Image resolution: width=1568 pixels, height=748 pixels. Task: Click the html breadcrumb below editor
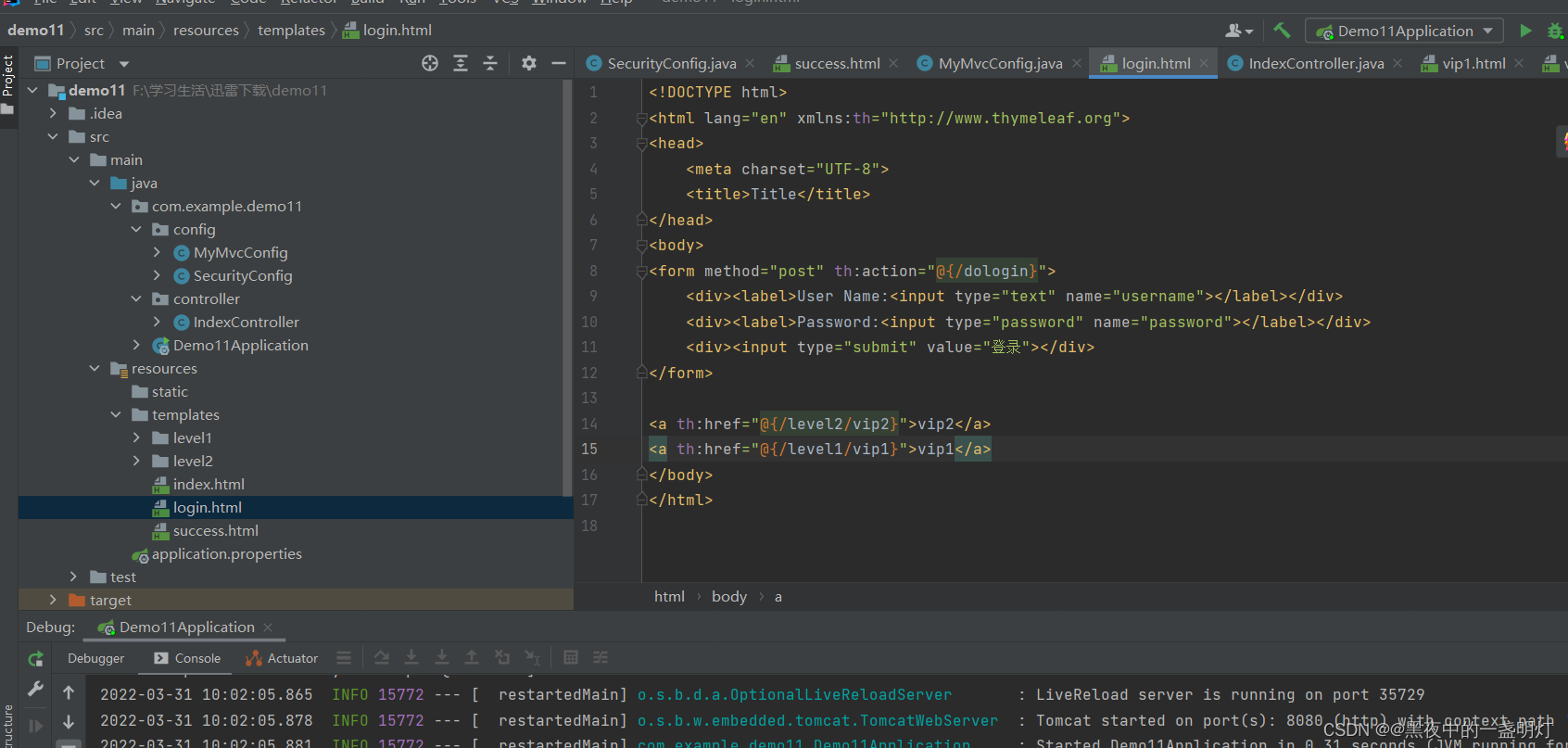tap(669, 597)
